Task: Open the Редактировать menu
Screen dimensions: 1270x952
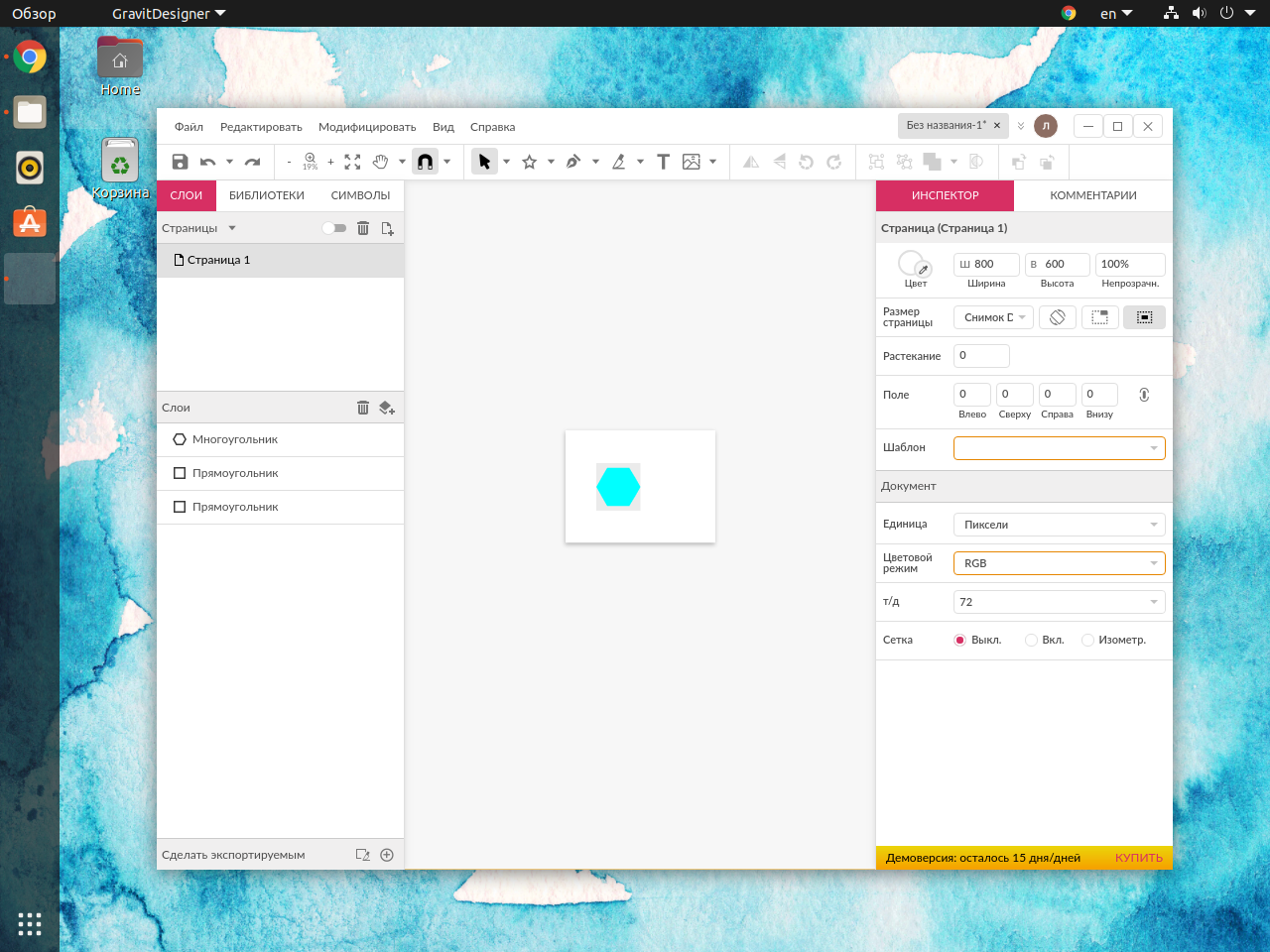Action: (261, 127)
